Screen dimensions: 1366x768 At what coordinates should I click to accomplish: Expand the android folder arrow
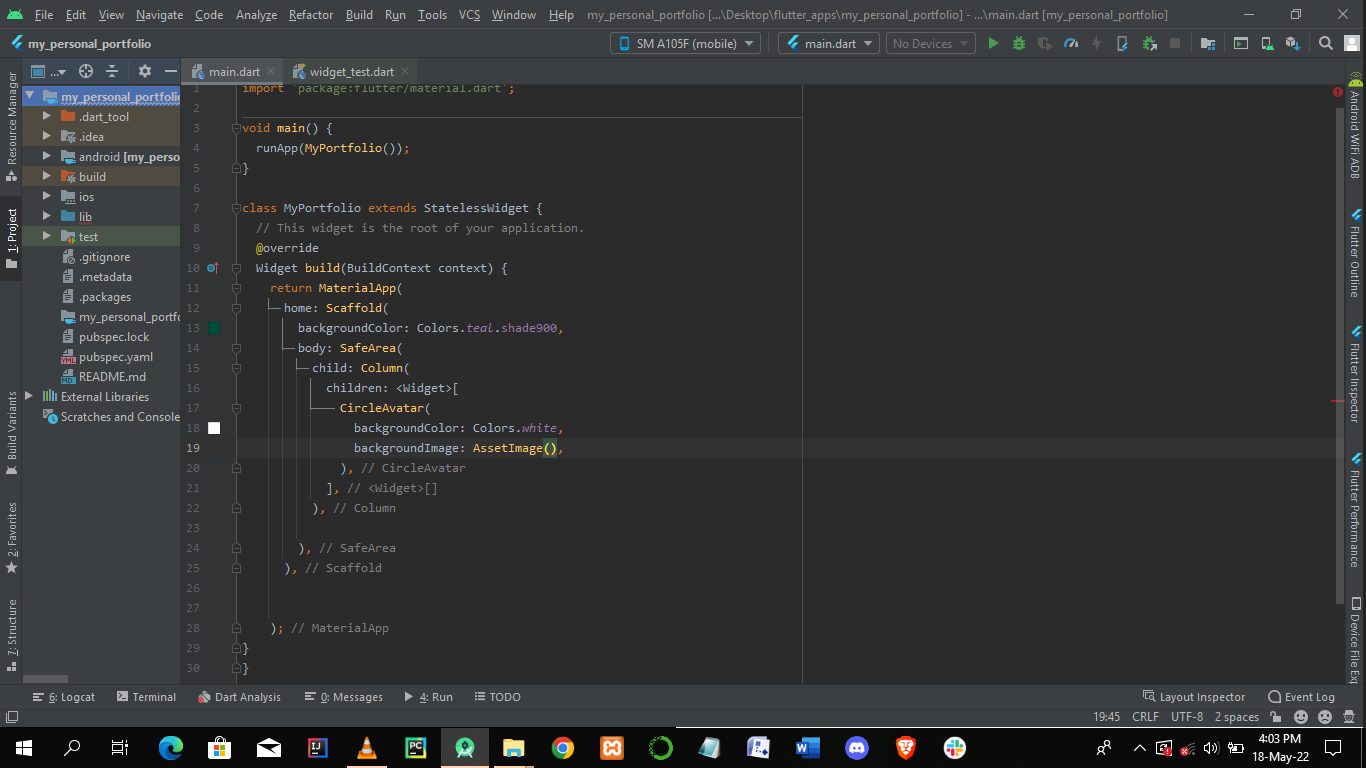click(46, 157)
